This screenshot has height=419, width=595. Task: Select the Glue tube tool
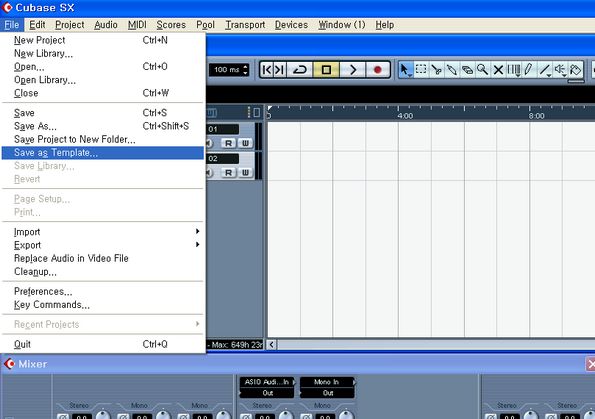(x=452, y=69)
